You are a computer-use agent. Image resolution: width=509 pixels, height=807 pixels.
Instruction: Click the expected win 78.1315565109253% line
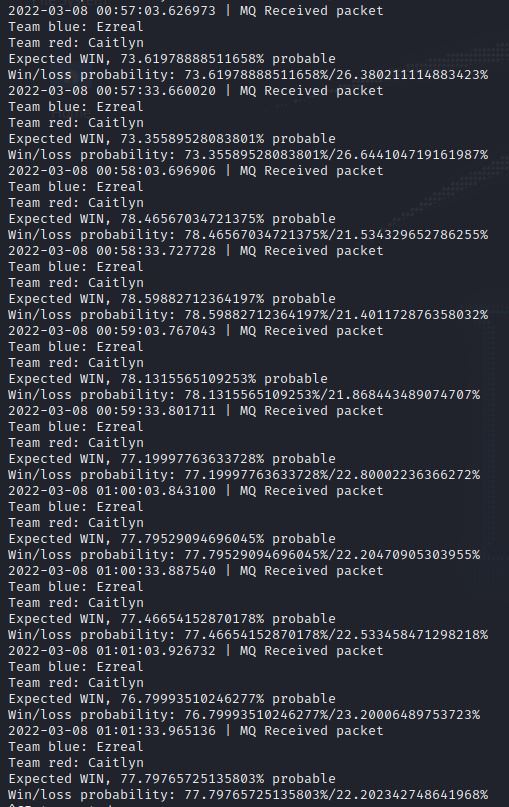(168, 379)
